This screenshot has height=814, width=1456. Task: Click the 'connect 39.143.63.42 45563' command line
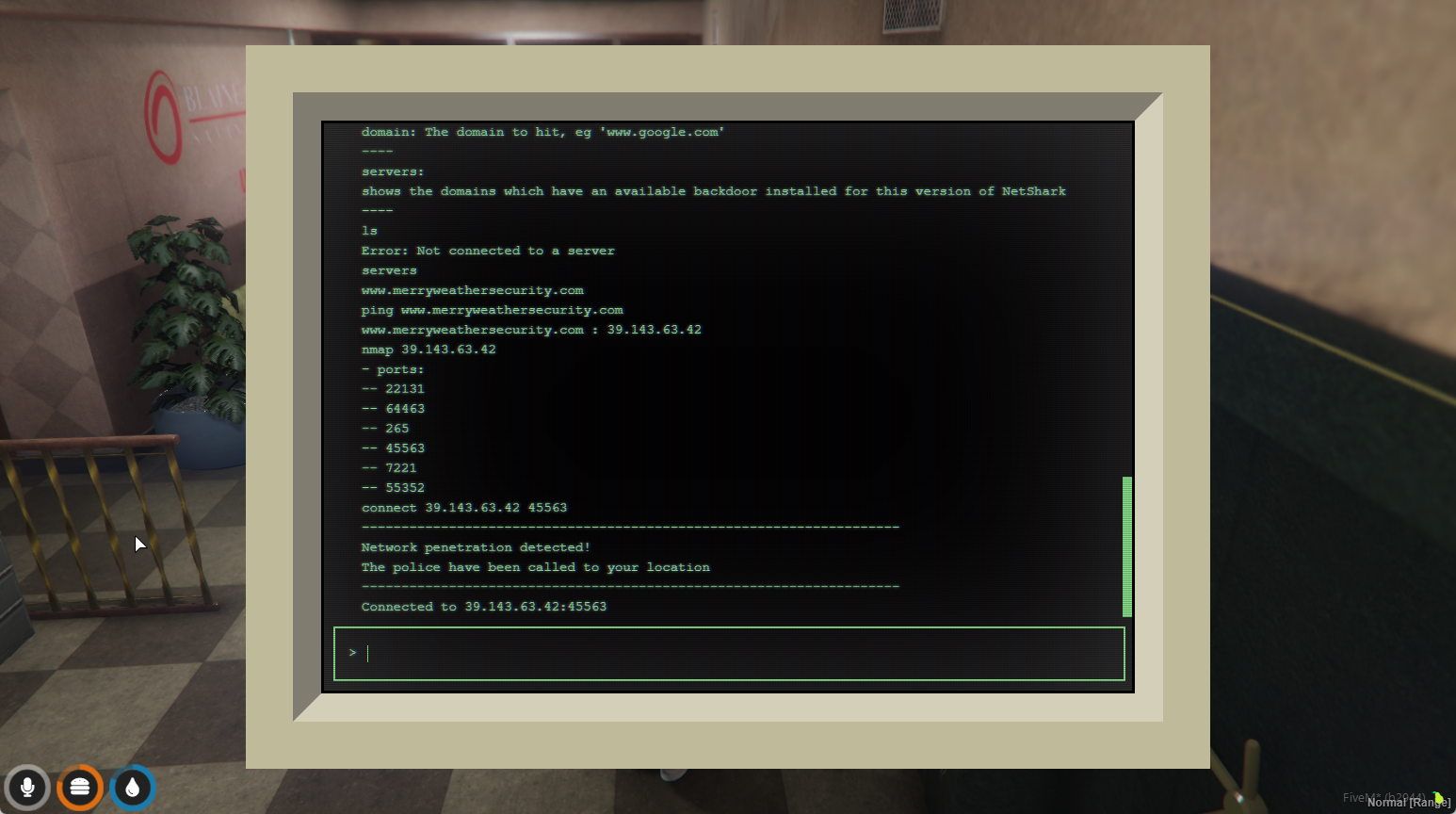[x=464, y=508]
